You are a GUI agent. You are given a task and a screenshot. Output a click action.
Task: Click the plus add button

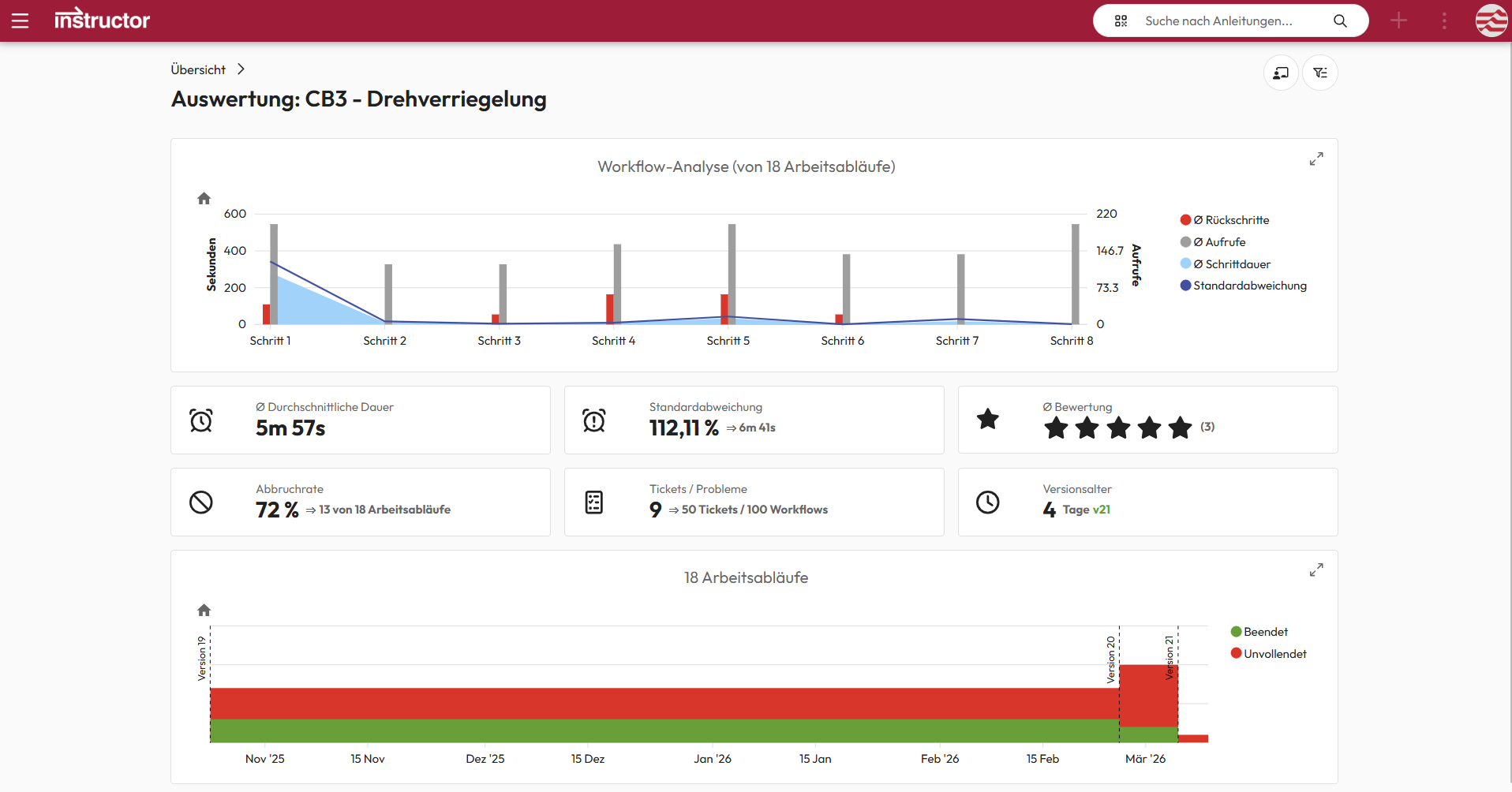click(1398, 21)
